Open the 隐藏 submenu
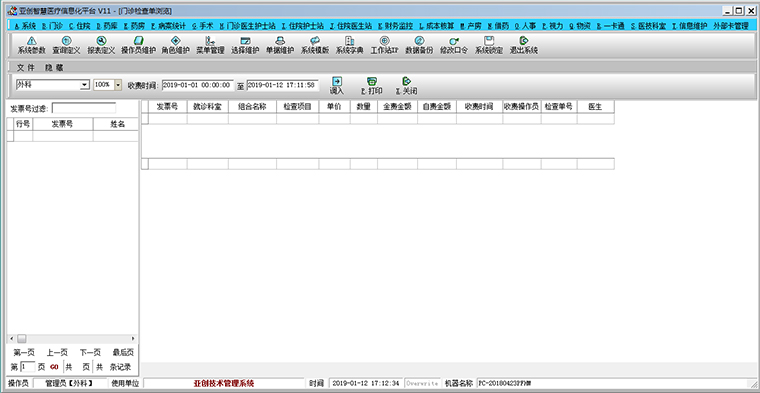760x393 pixels. click(54, 68)
